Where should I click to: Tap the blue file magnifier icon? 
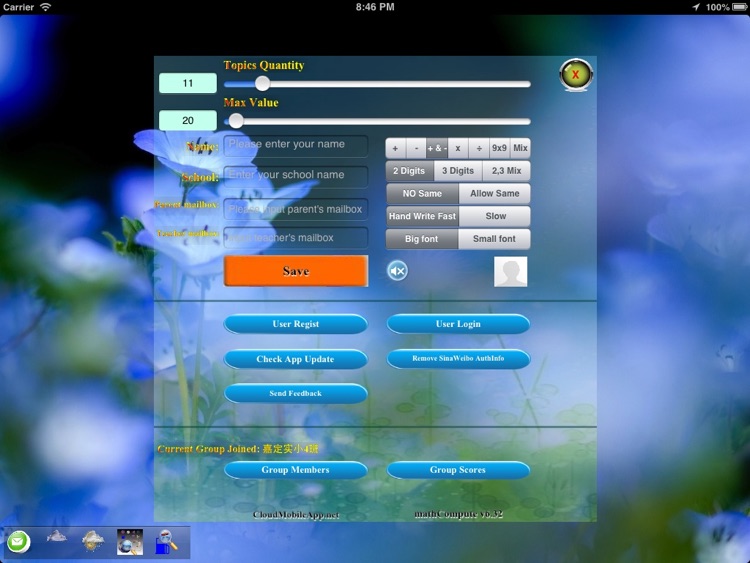coord(166,542)
